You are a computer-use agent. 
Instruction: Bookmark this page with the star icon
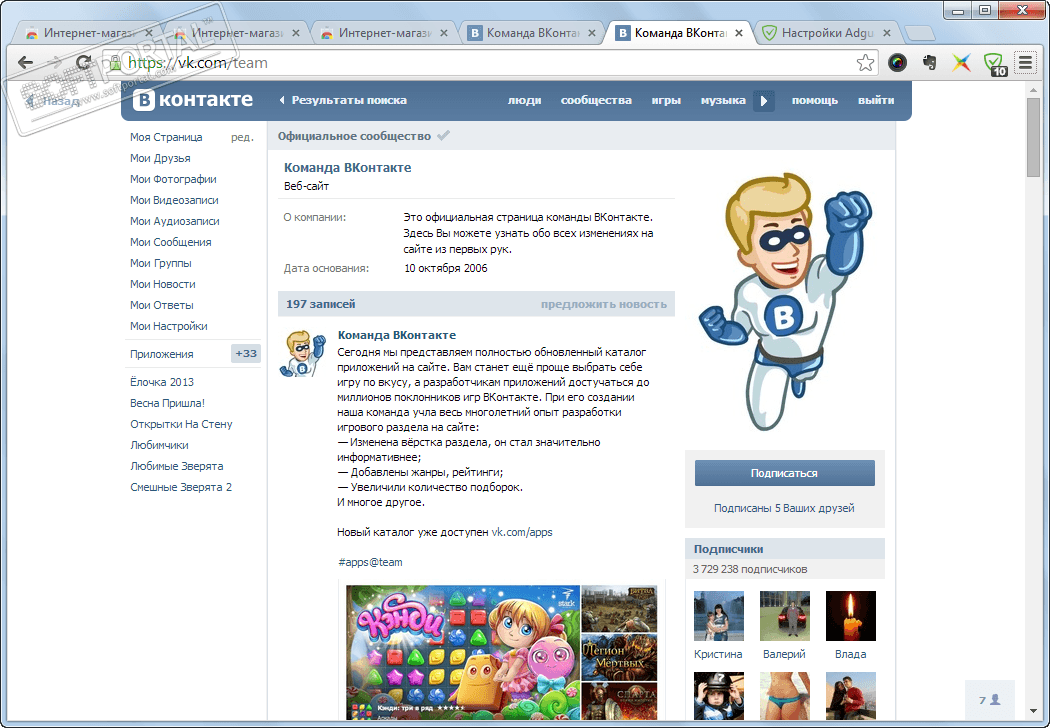[x=865, y=63]
